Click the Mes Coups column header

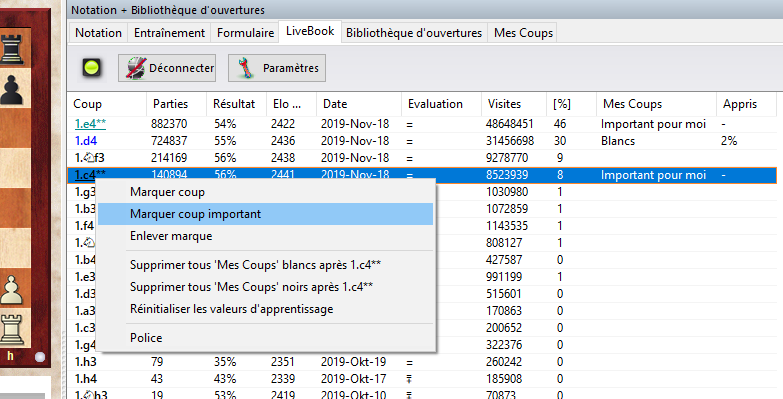pyautogui.click(x=656, y=104)
